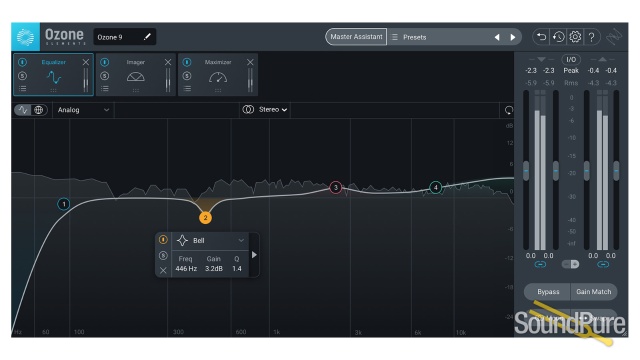This screenshot has height=360, width=640.
Task: Select the green EQ node 4
Action: 436,187
